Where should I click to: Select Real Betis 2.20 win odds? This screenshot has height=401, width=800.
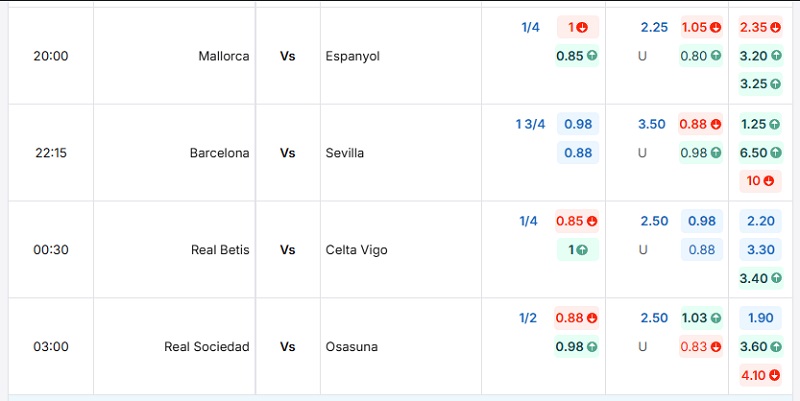[760, 222]
